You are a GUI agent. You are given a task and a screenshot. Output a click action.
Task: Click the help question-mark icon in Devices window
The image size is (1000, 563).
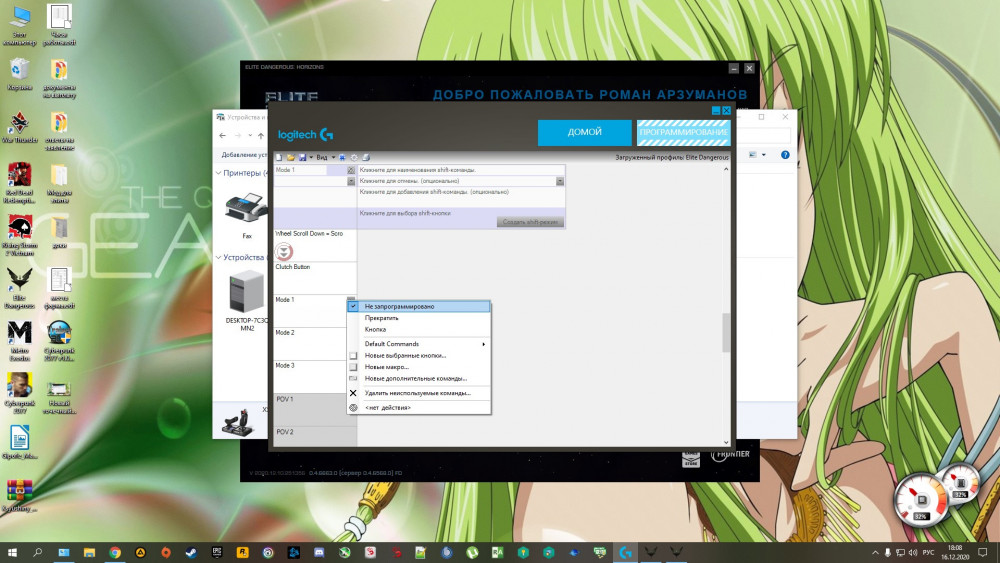point(785,155)
